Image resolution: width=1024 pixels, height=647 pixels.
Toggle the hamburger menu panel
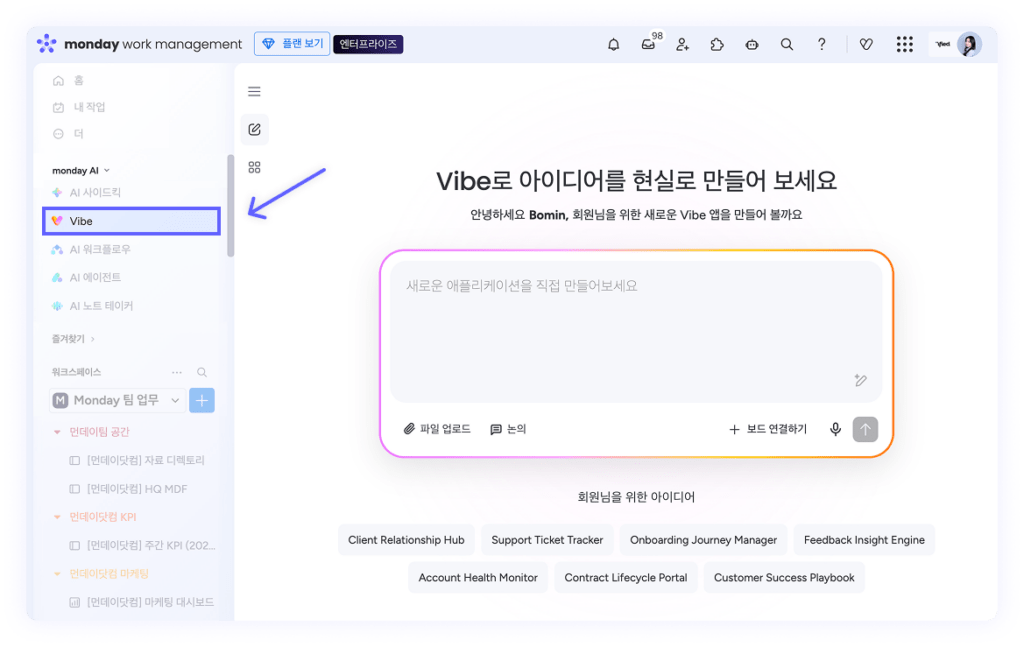tap(254, 92)
